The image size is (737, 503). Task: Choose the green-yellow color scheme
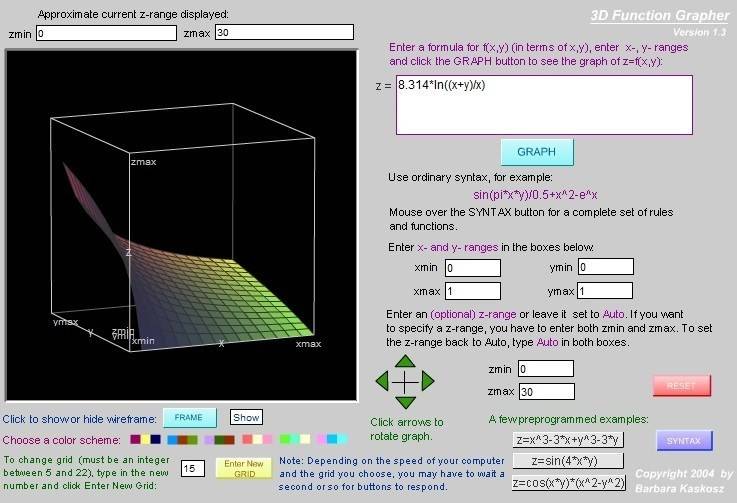click(294, 439)
